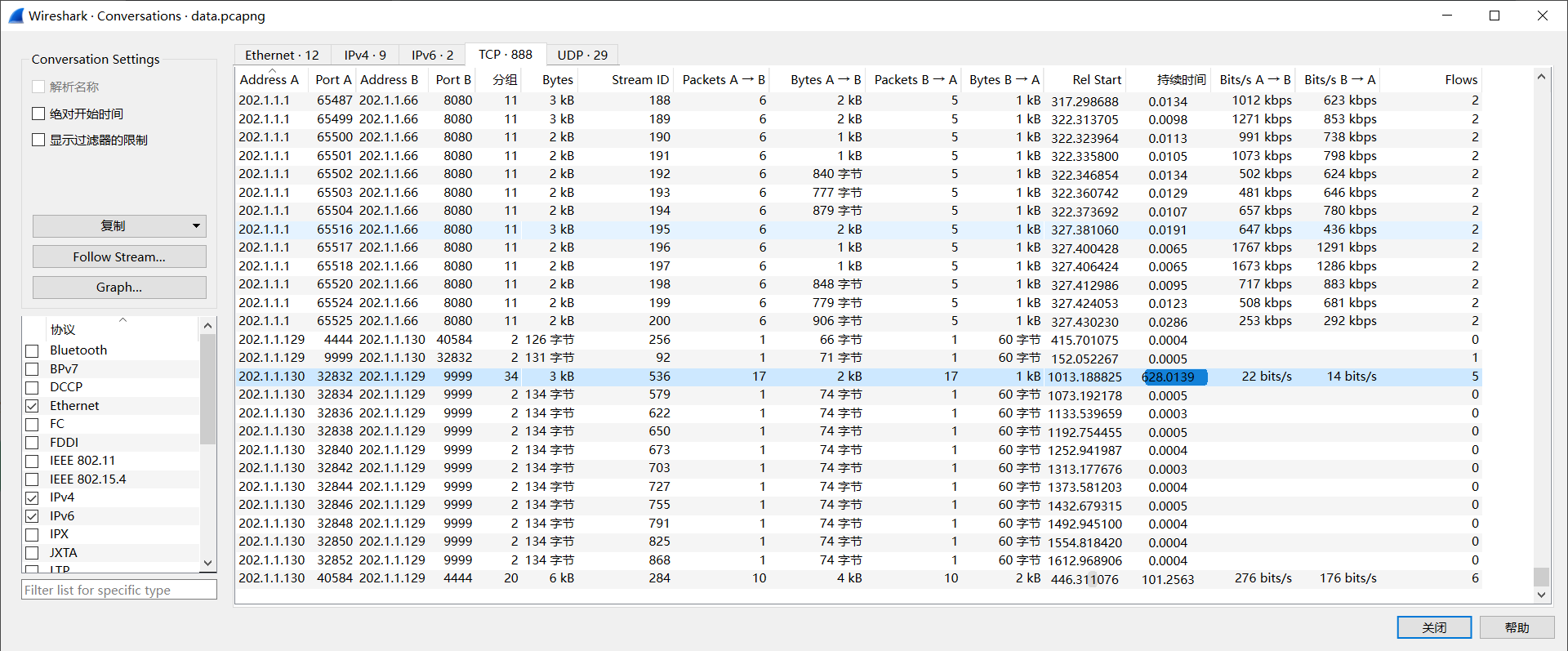This screenshot has height=651, width=1568.
Task: Select the TCP · 888 tab
Action: click(506, 54)
